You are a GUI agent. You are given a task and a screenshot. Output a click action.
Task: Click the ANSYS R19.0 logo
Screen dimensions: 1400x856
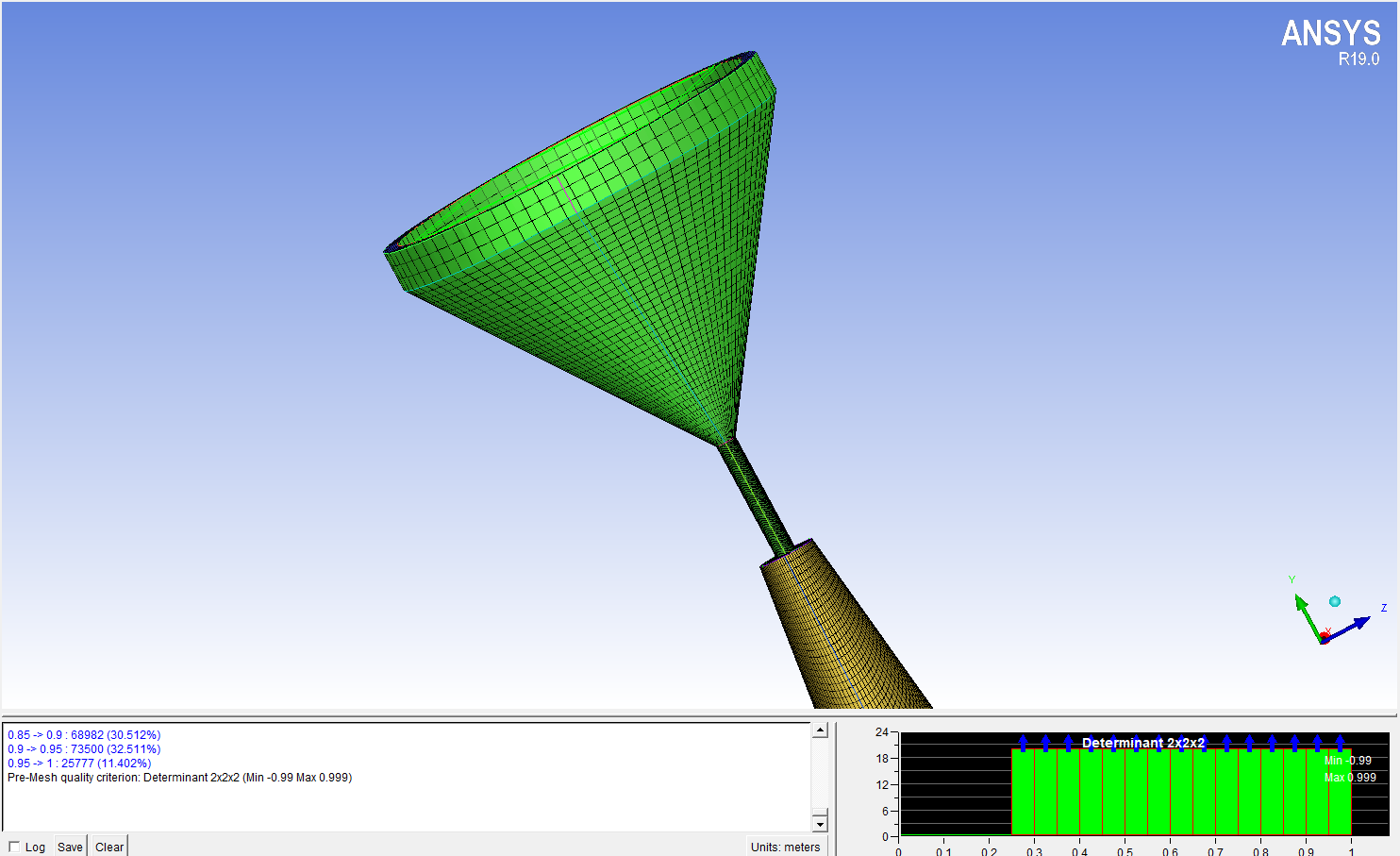pos(1330,42)
